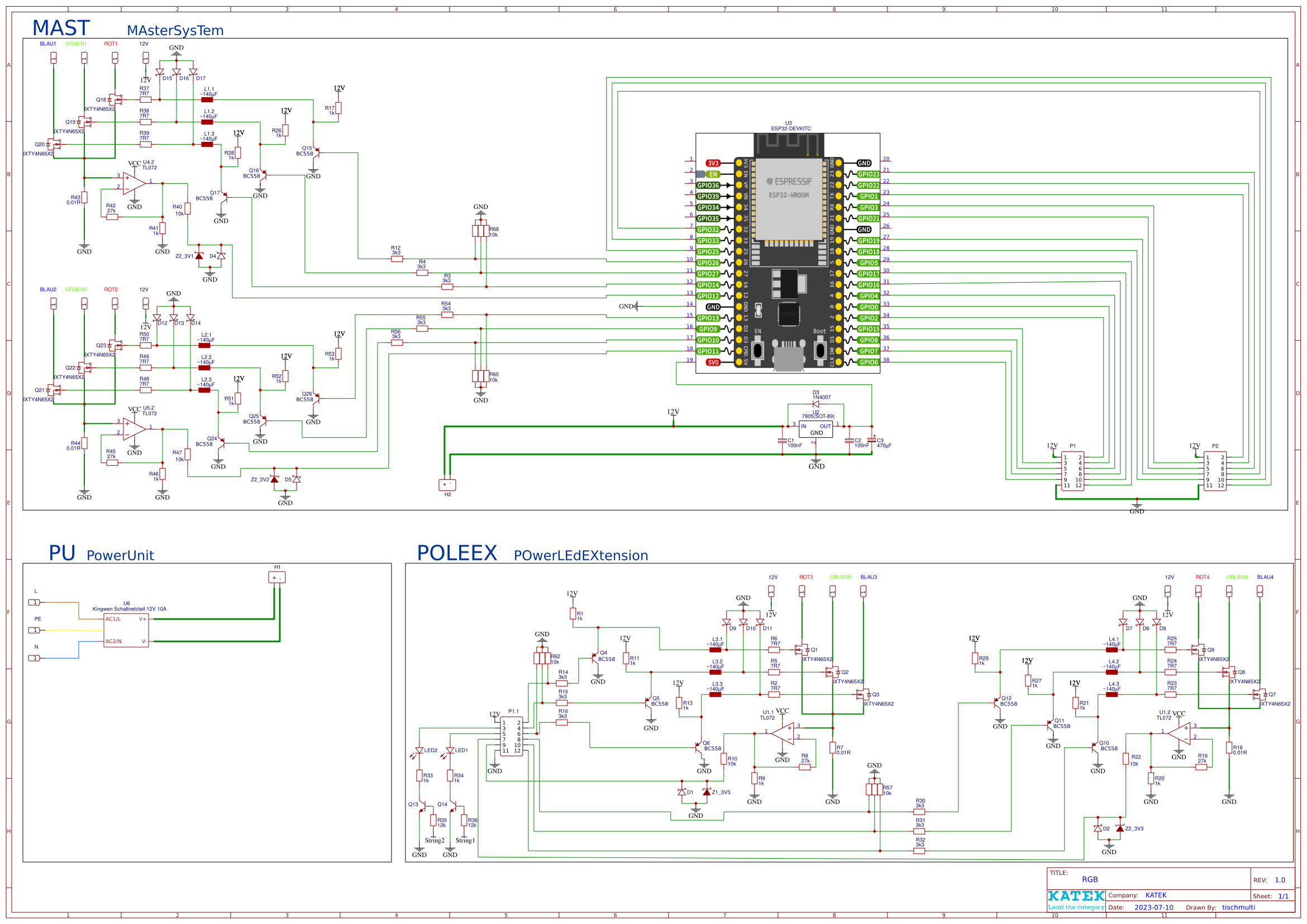Viewport: 1307px width, 924px height.
Task: Click the 5V0 pin label on U3
Action: point(712,361)
